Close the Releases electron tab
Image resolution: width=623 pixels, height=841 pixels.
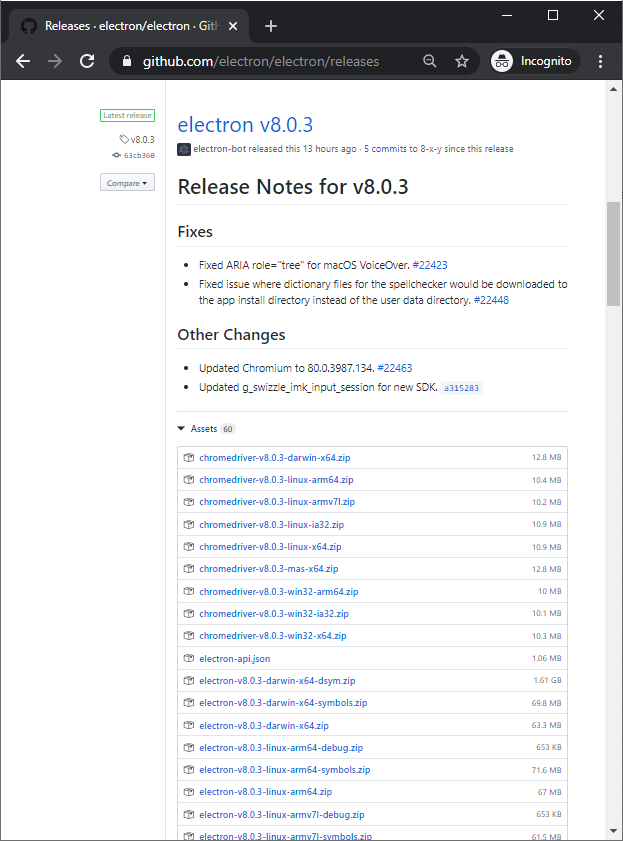coord(233,26)
